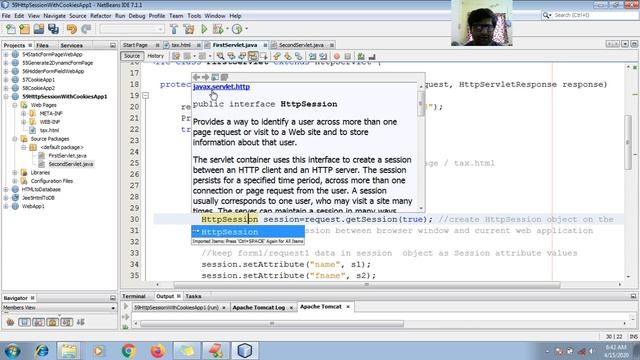Toggle Show Fields filter in Navigator
Image resolution: width=640 pixels, height=360 pixels.
click(24, 322)
